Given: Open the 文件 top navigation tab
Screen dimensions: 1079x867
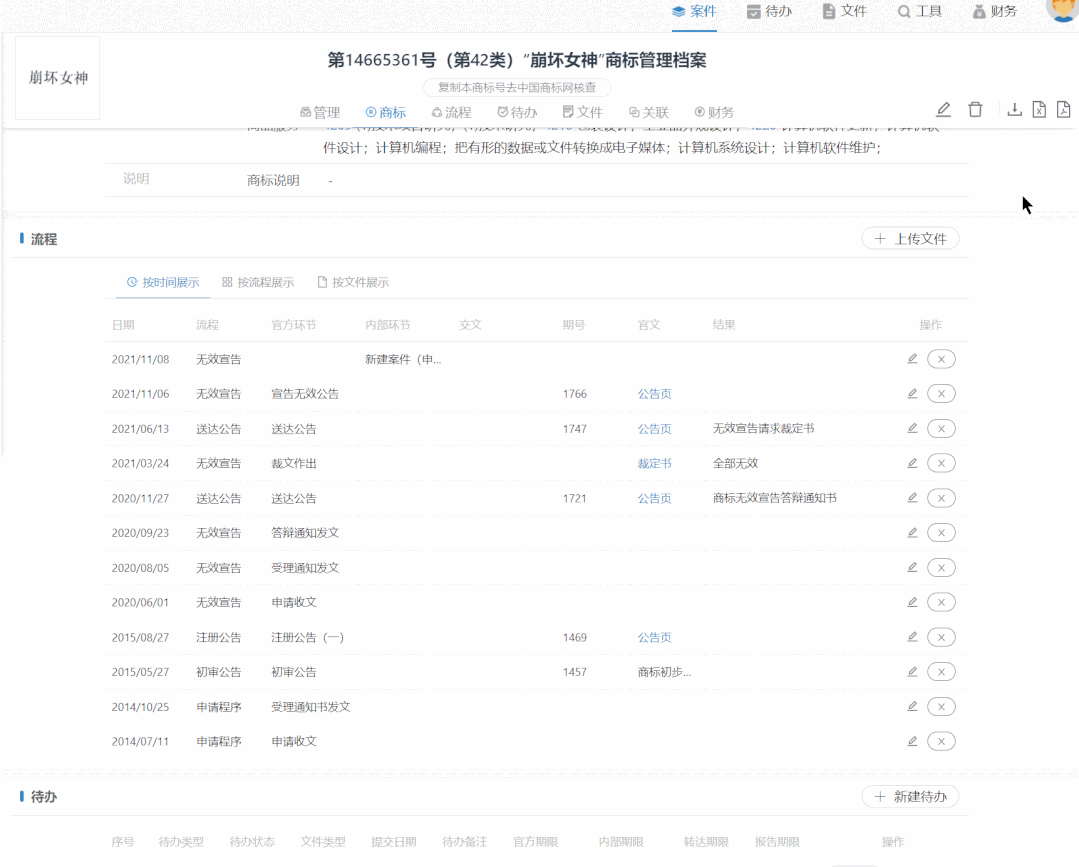Looking at the screenshot, I should 844,12.
